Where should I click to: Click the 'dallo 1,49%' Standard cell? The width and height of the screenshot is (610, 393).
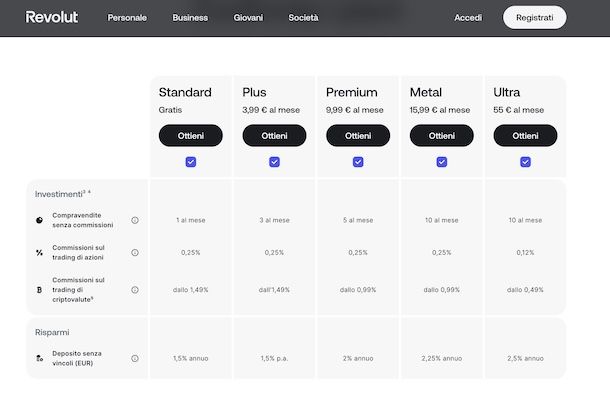pos(191,290)
